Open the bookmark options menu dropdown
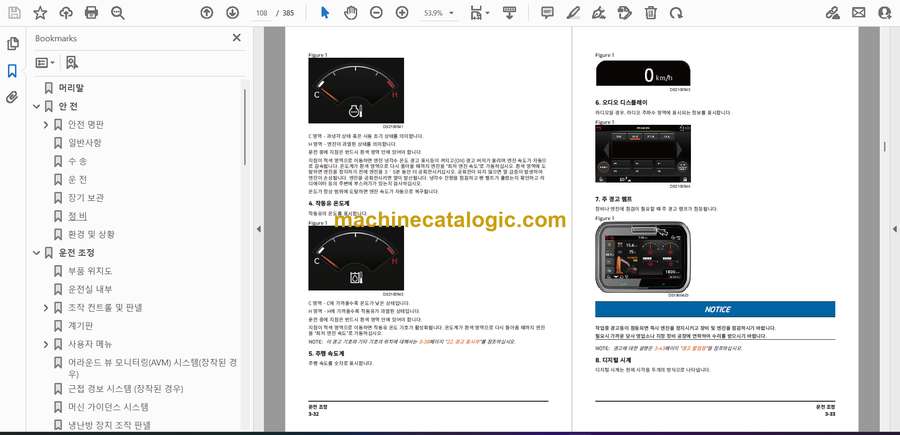This screenshot has height=435, width=900. point(45,63)
